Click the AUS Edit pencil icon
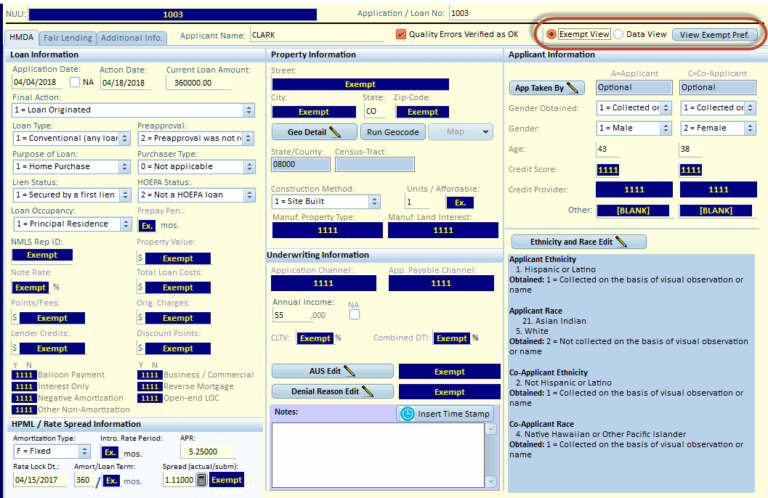768x498 pixels. pos(350,371)
